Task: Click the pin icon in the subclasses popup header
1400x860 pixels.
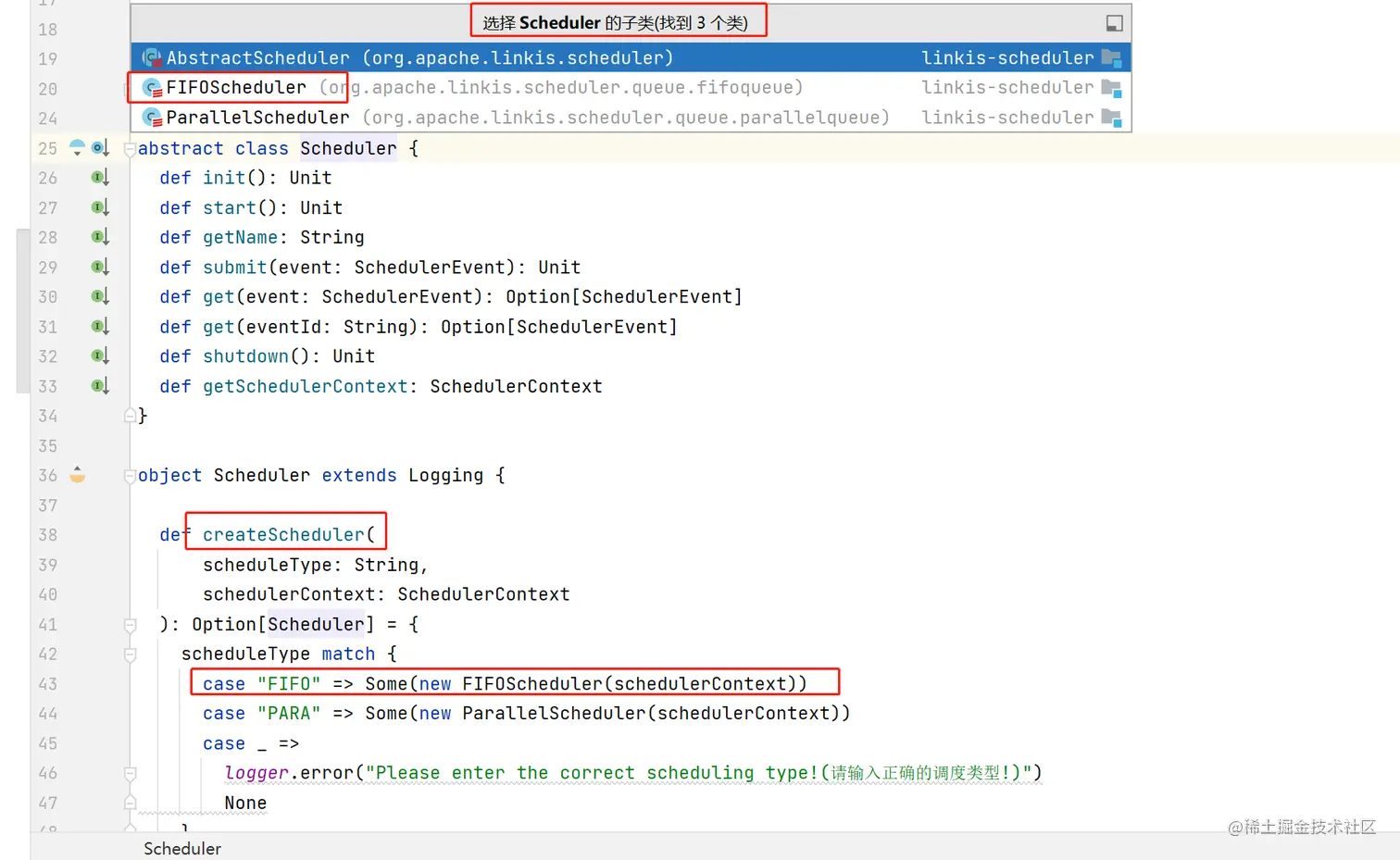Action: (1114, 23)
